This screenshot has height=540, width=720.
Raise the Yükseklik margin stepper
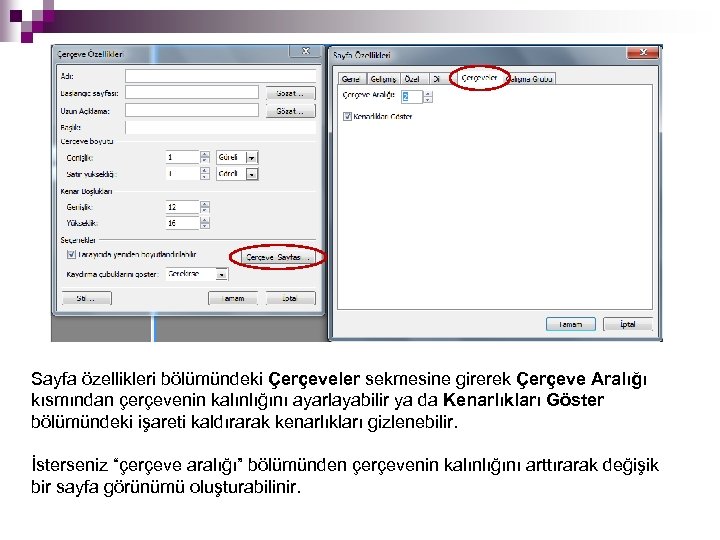[205, 220]
